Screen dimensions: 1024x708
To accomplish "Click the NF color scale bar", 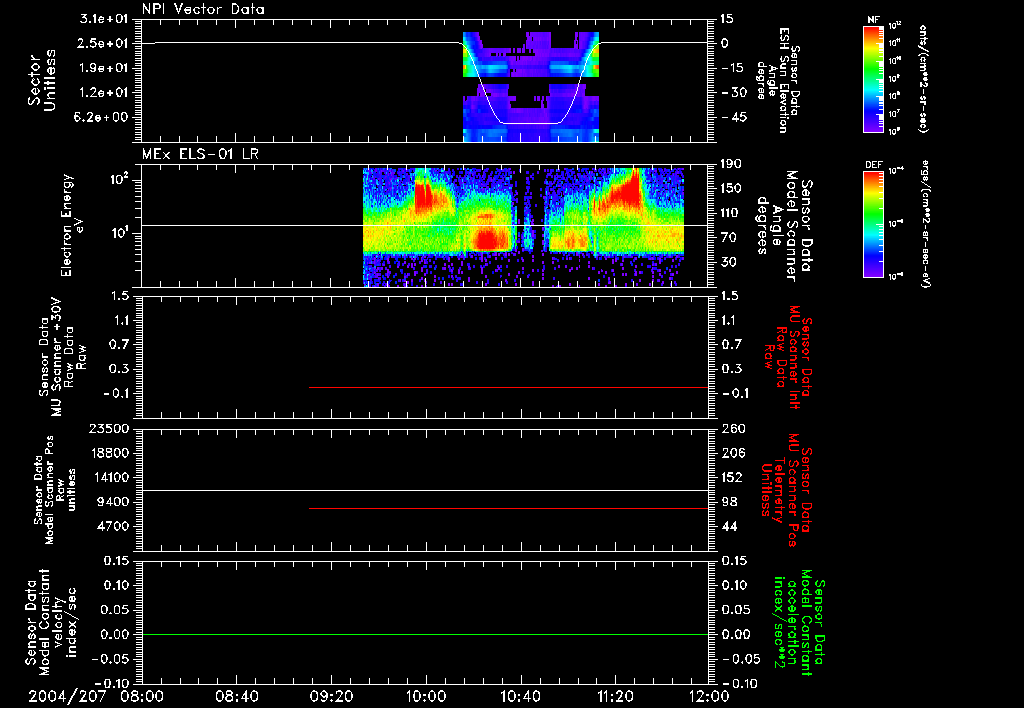I will click(874, 78).
